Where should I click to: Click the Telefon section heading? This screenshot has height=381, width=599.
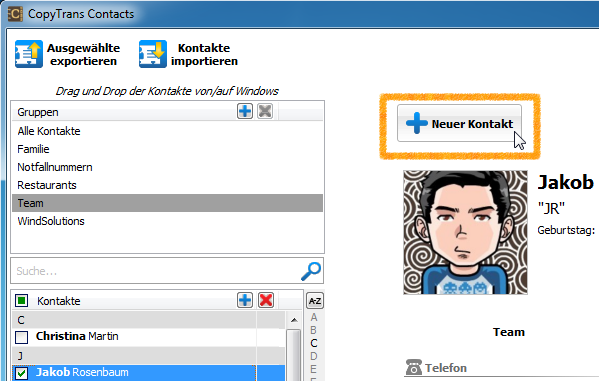point(446,368)
